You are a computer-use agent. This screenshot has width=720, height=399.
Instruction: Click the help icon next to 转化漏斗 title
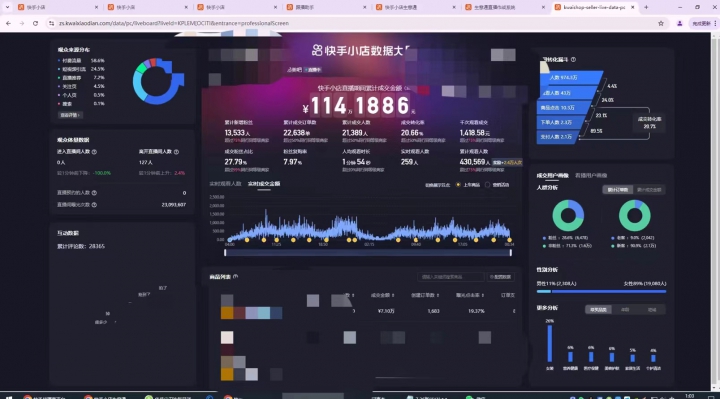coord(573,60)
